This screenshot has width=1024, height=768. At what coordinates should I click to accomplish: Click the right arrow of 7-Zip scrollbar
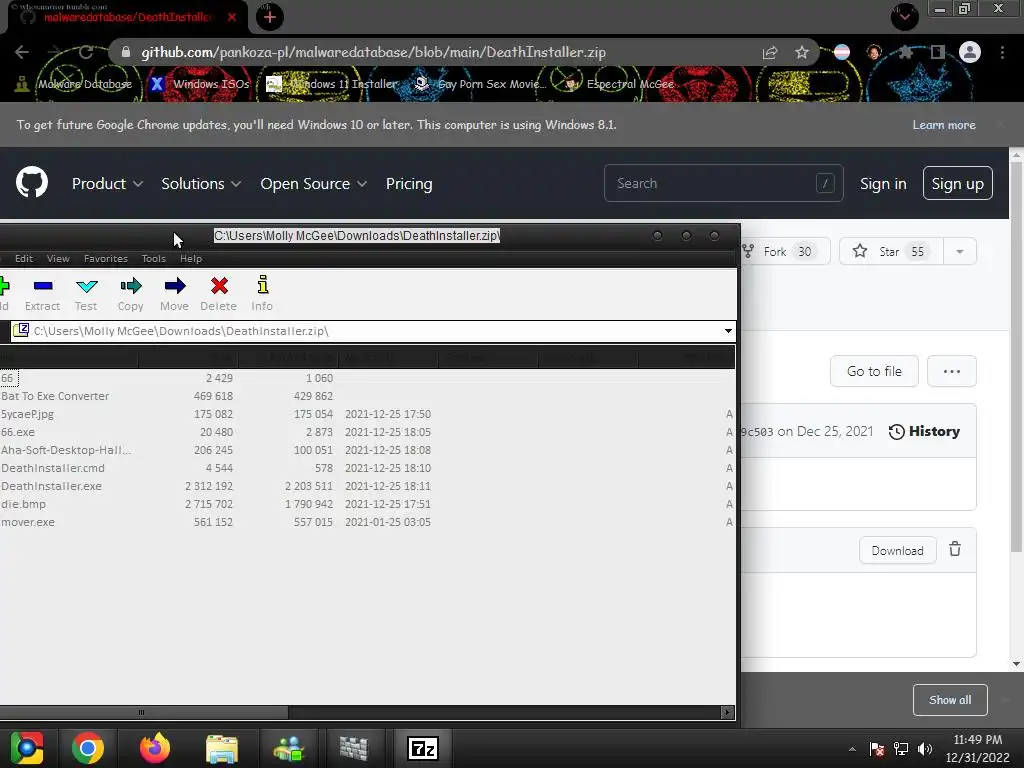(x=728, y=712)
